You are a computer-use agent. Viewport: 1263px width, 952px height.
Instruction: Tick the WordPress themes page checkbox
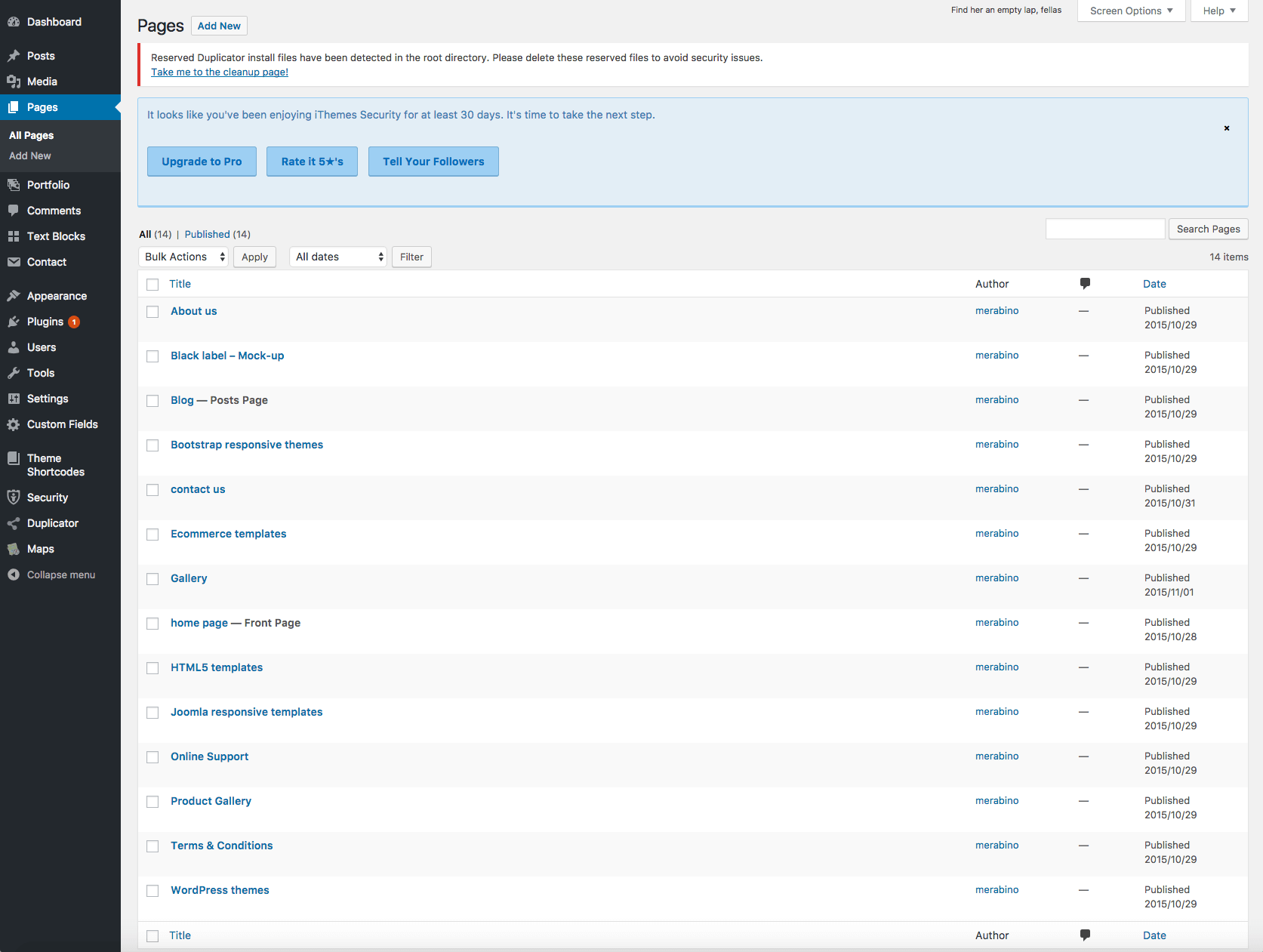pos(152,891)
